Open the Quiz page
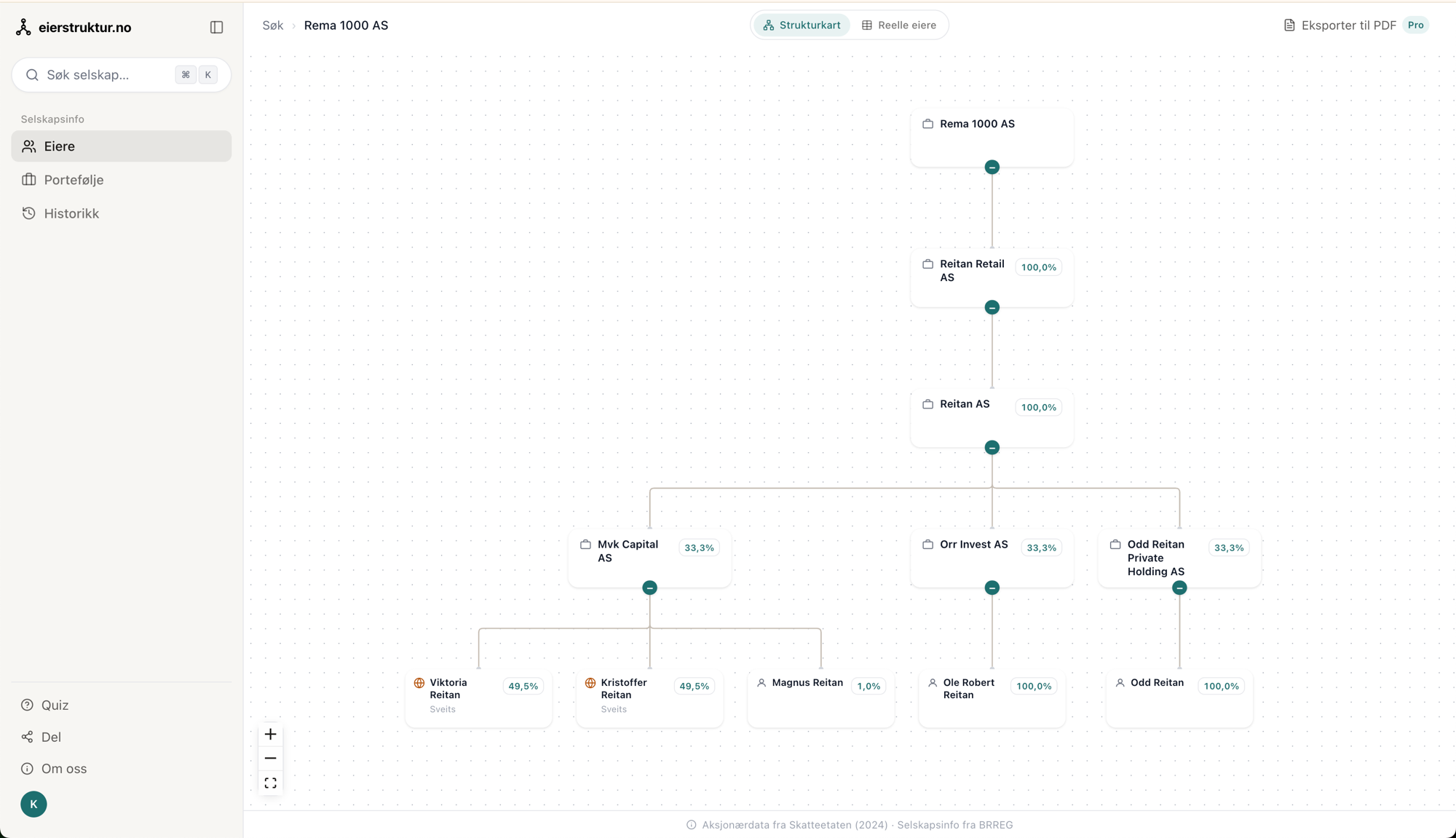This screenshot has height=838, width=1456. tap(45, 705)
